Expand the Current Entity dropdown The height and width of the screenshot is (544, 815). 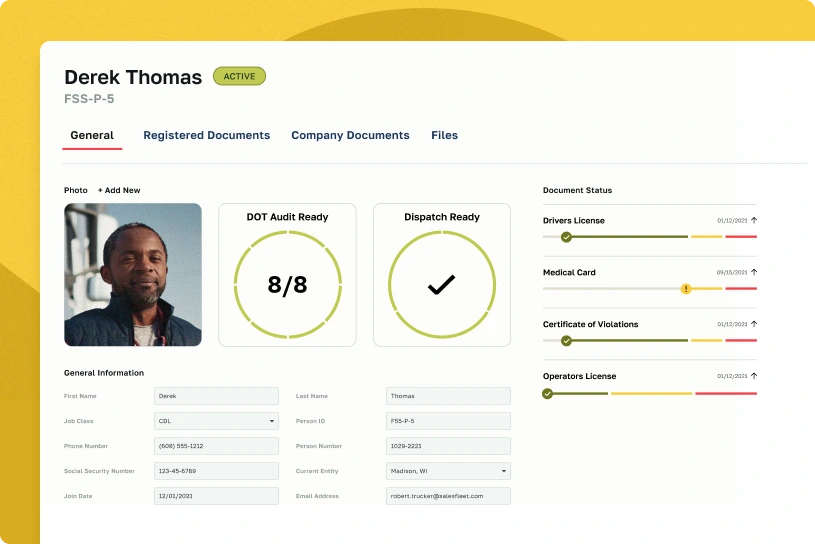pyautogui.click(x=448, y=471)
